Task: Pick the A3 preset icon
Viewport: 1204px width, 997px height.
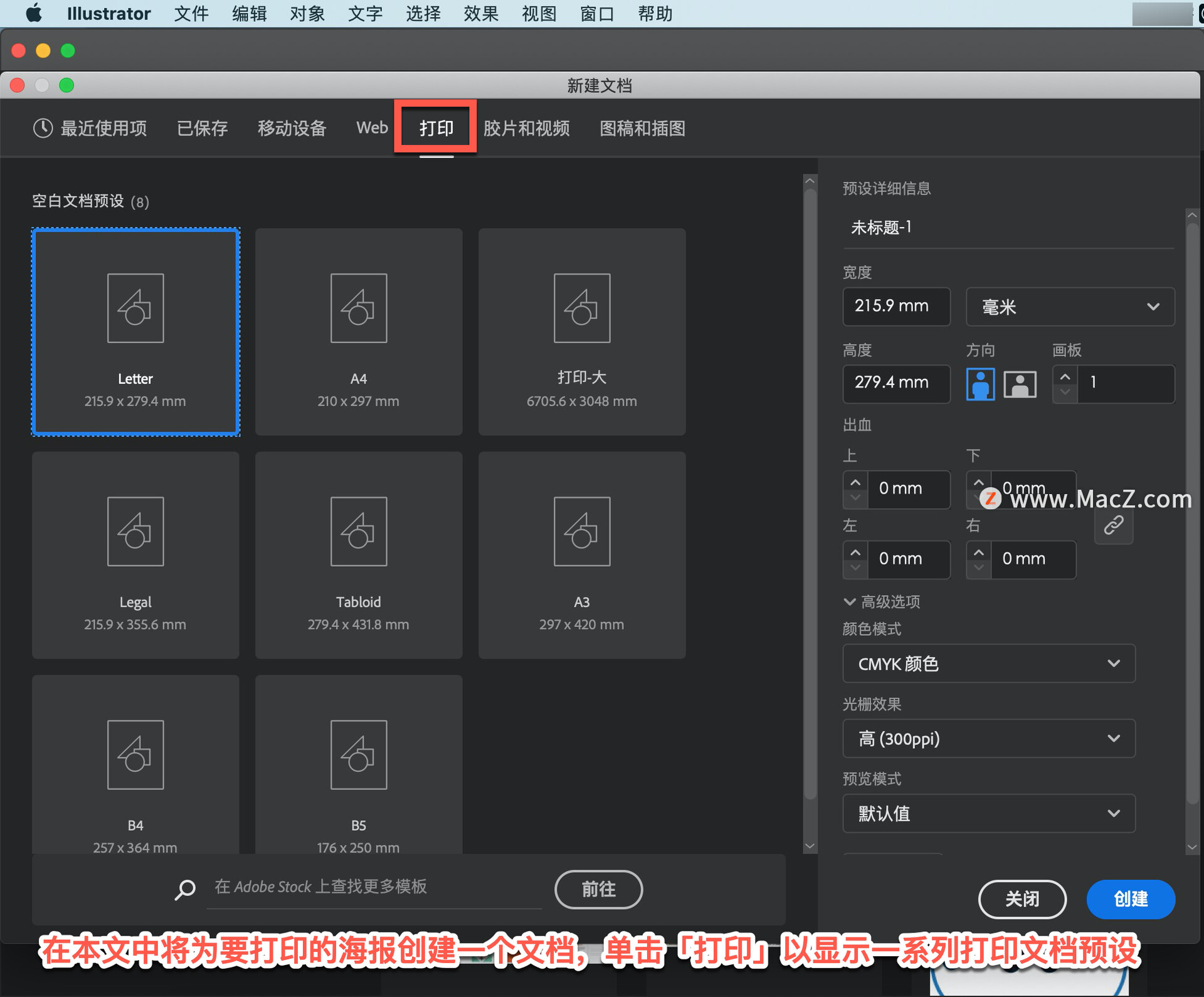Action: click(581, 531)
